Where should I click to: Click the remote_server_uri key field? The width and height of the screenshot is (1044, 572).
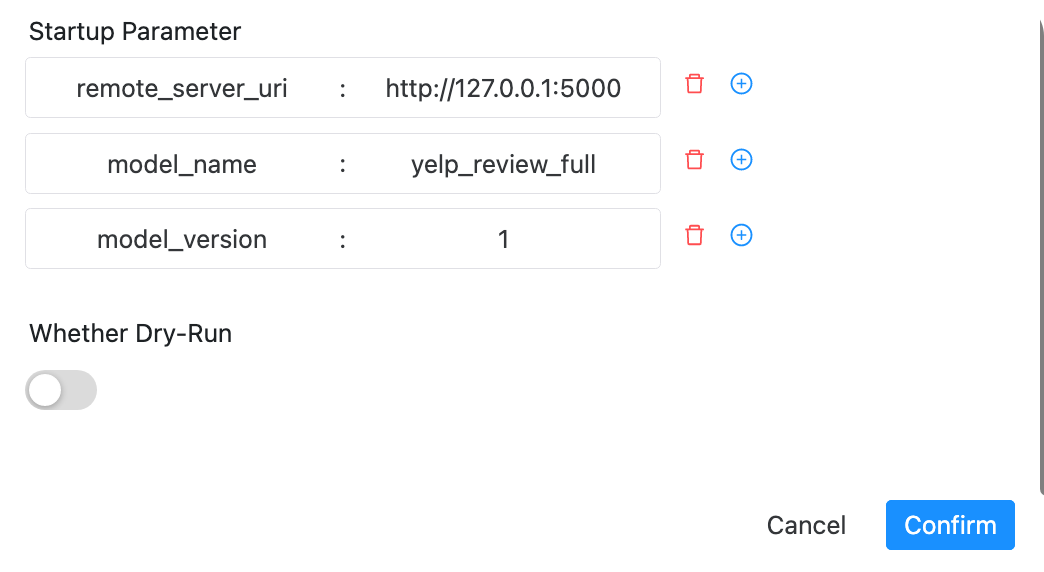[x=182, y=89]
